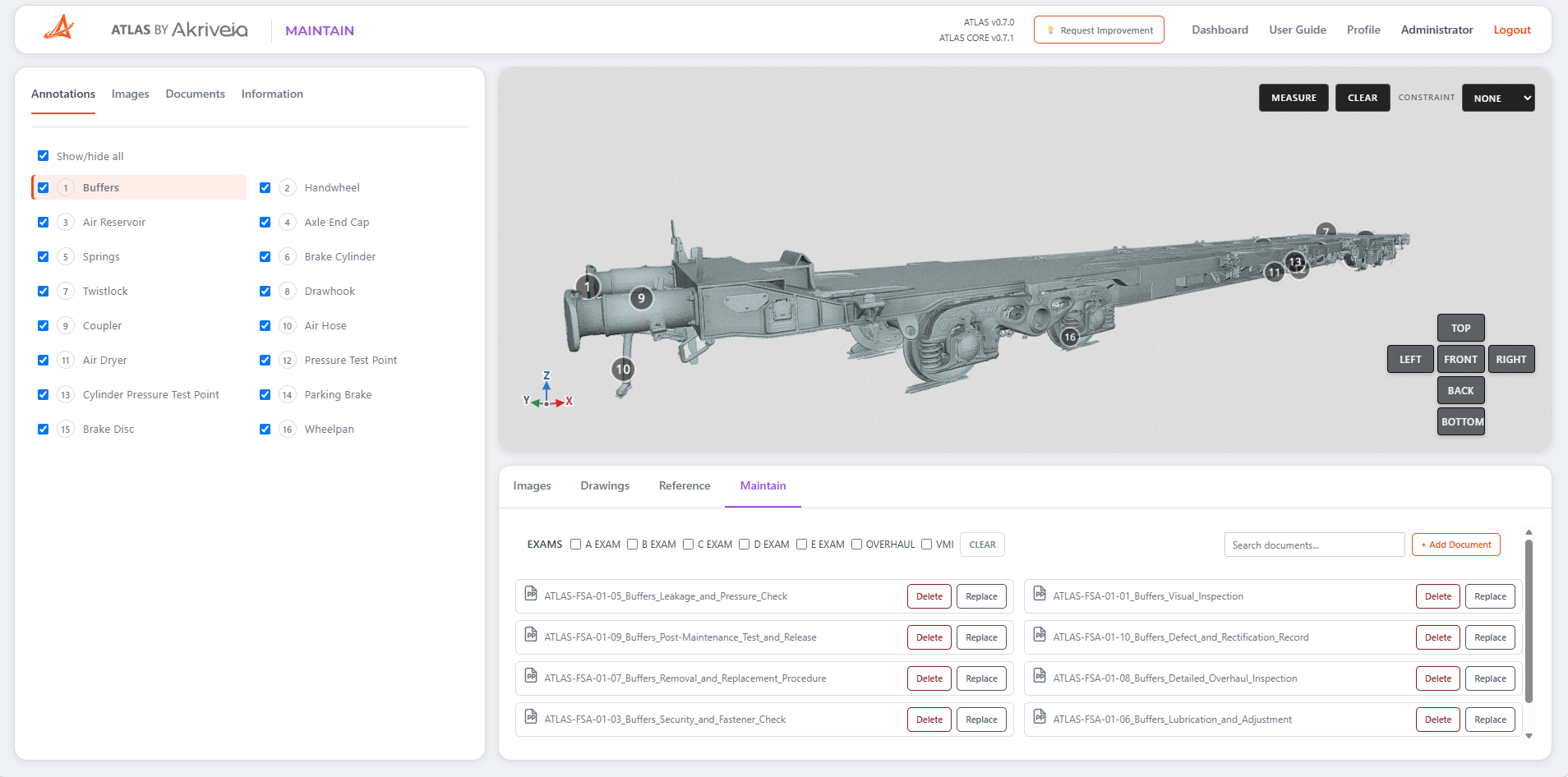Click the exams CLEAR filter button
Viewport: 1568px width, 777px height.
coord(982,545)
